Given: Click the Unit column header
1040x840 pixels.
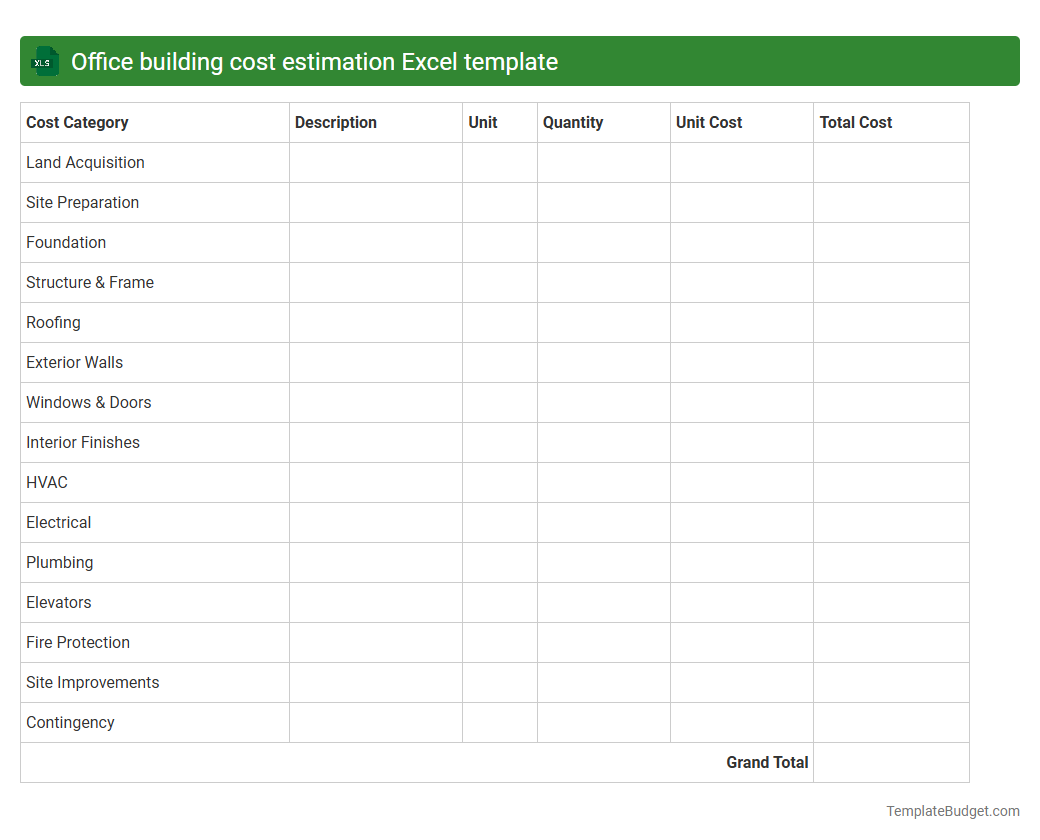Looking at the screenshot, I should (x=482, y=122).
